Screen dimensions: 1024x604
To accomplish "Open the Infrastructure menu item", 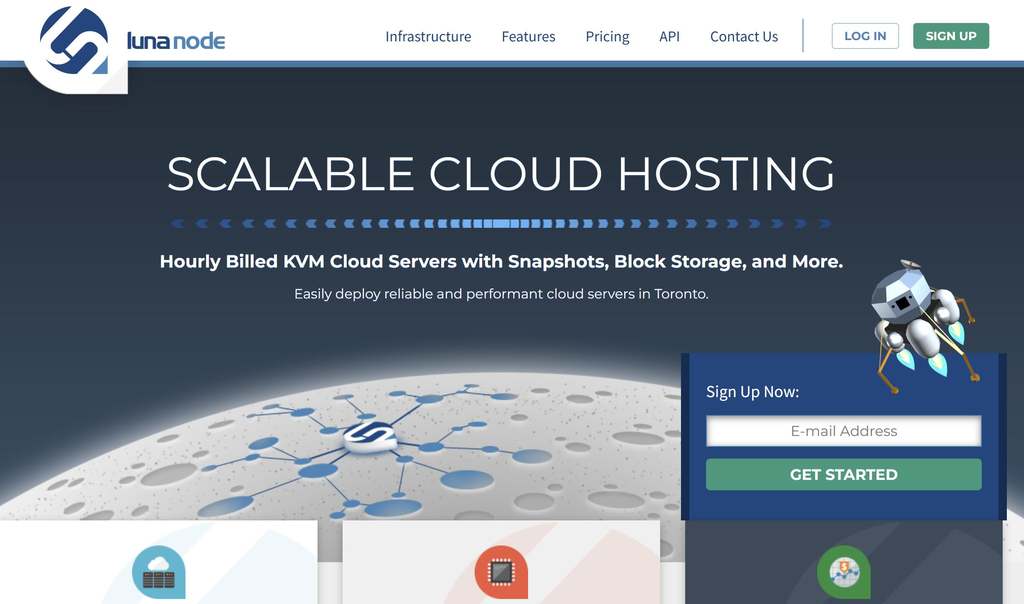I will pos(428,37).
